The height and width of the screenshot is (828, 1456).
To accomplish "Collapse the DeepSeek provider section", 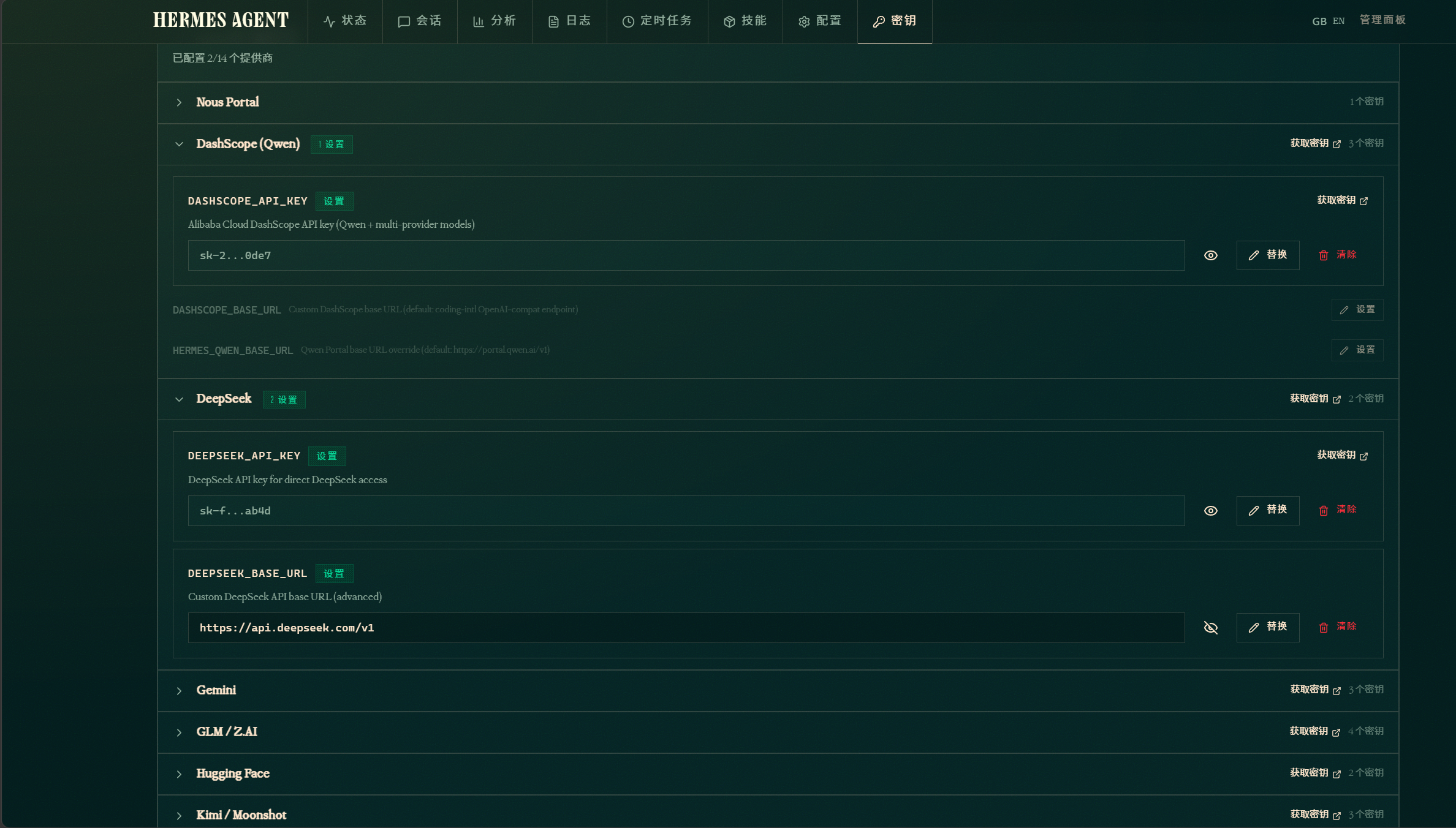I will [179, 399].
